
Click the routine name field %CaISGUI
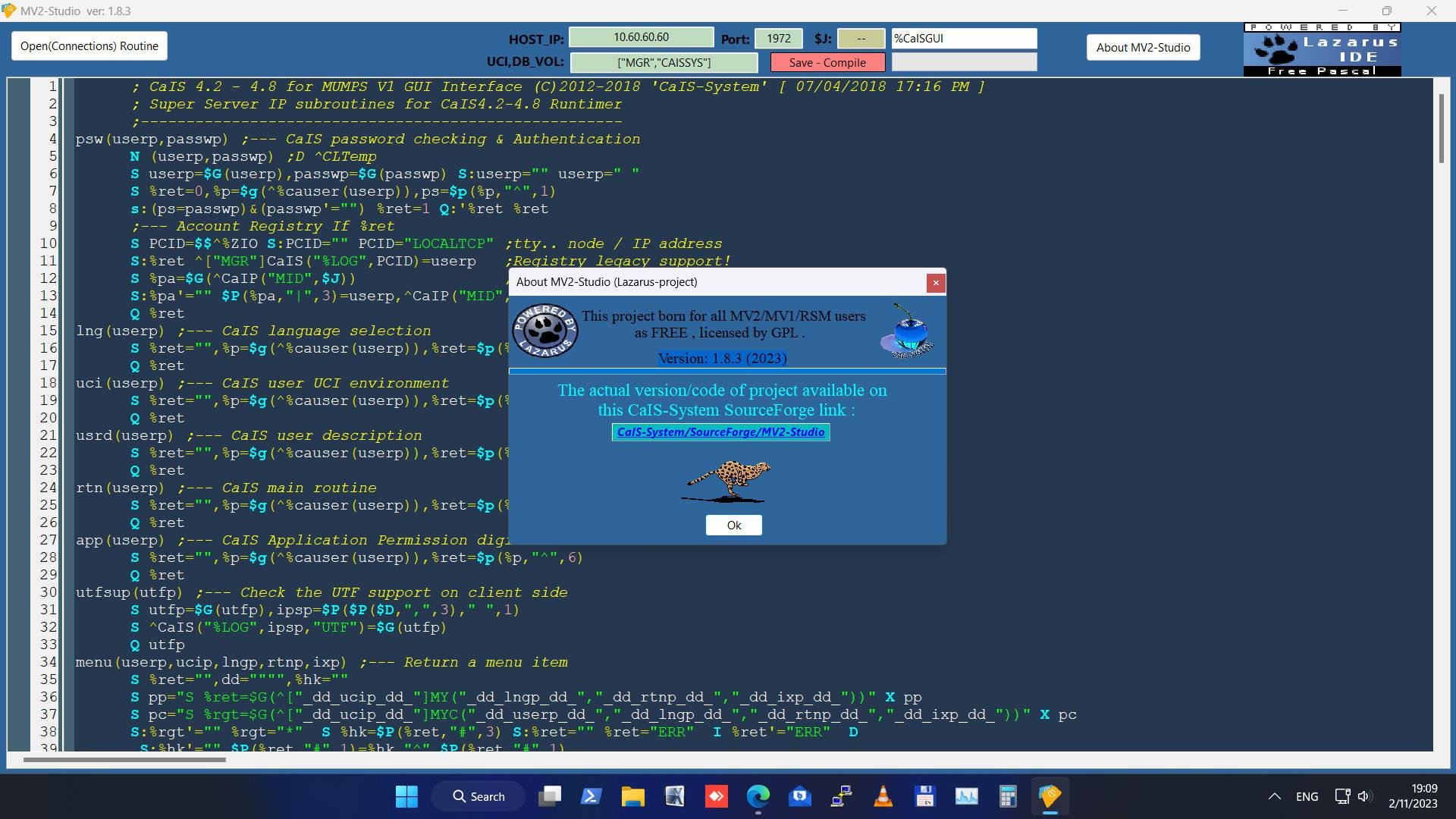click(x=963, y=38)
